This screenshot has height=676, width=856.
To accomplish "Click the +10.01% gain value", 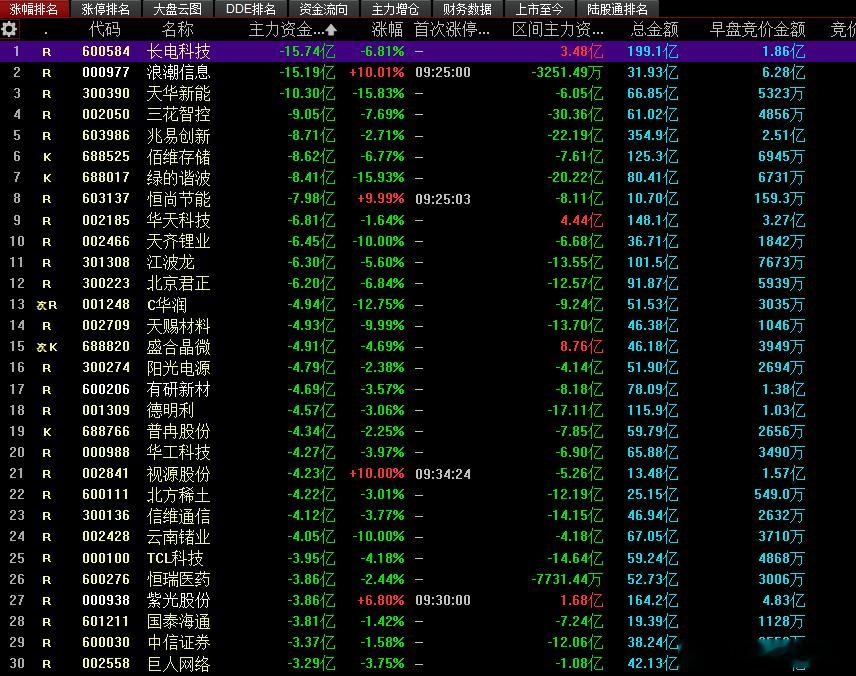I will 377,72.
